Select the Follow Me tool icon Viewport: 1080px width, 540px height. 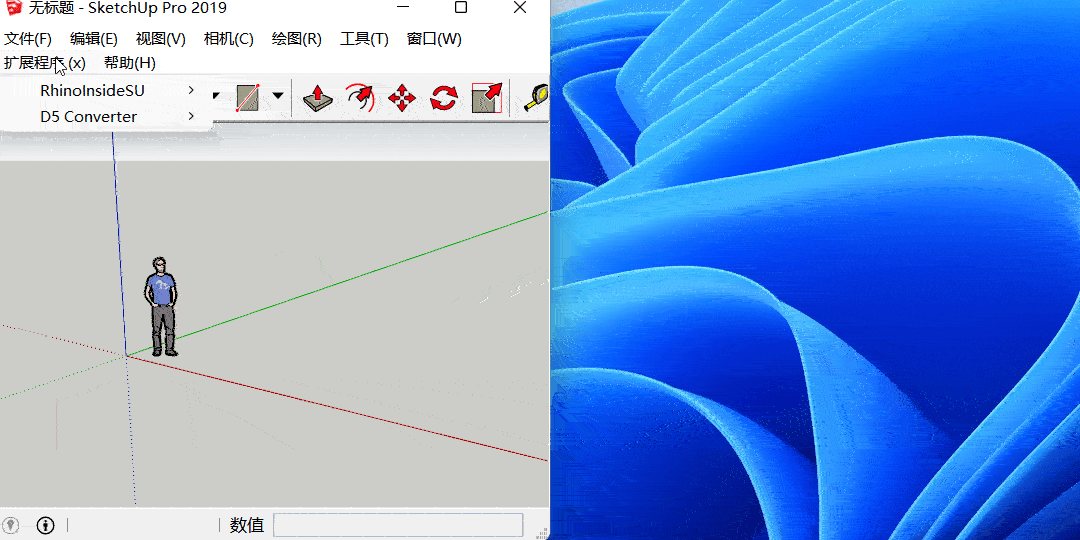tap(360, 98)
